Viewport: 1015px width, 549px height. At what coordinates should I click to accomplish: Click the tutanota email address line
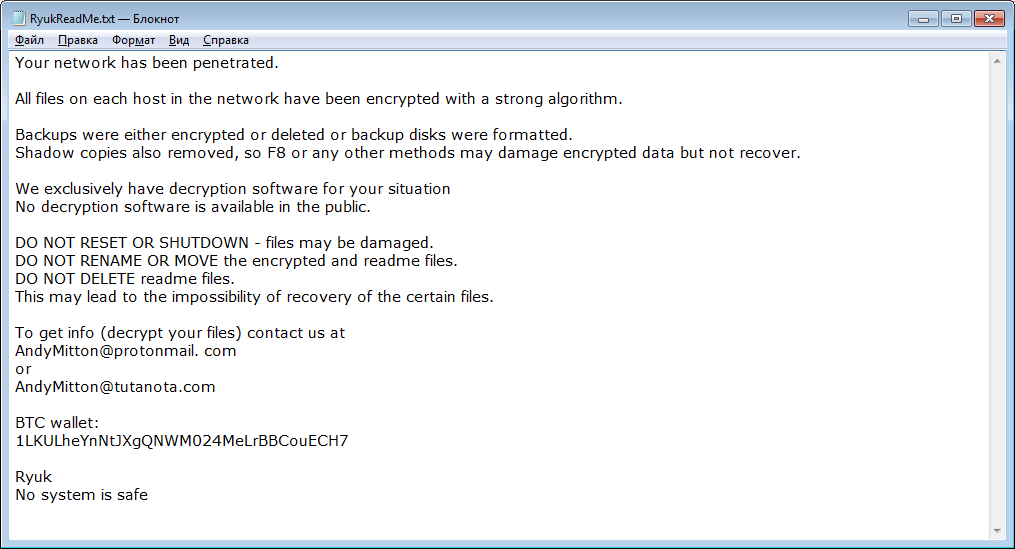[x=115, y=387]
